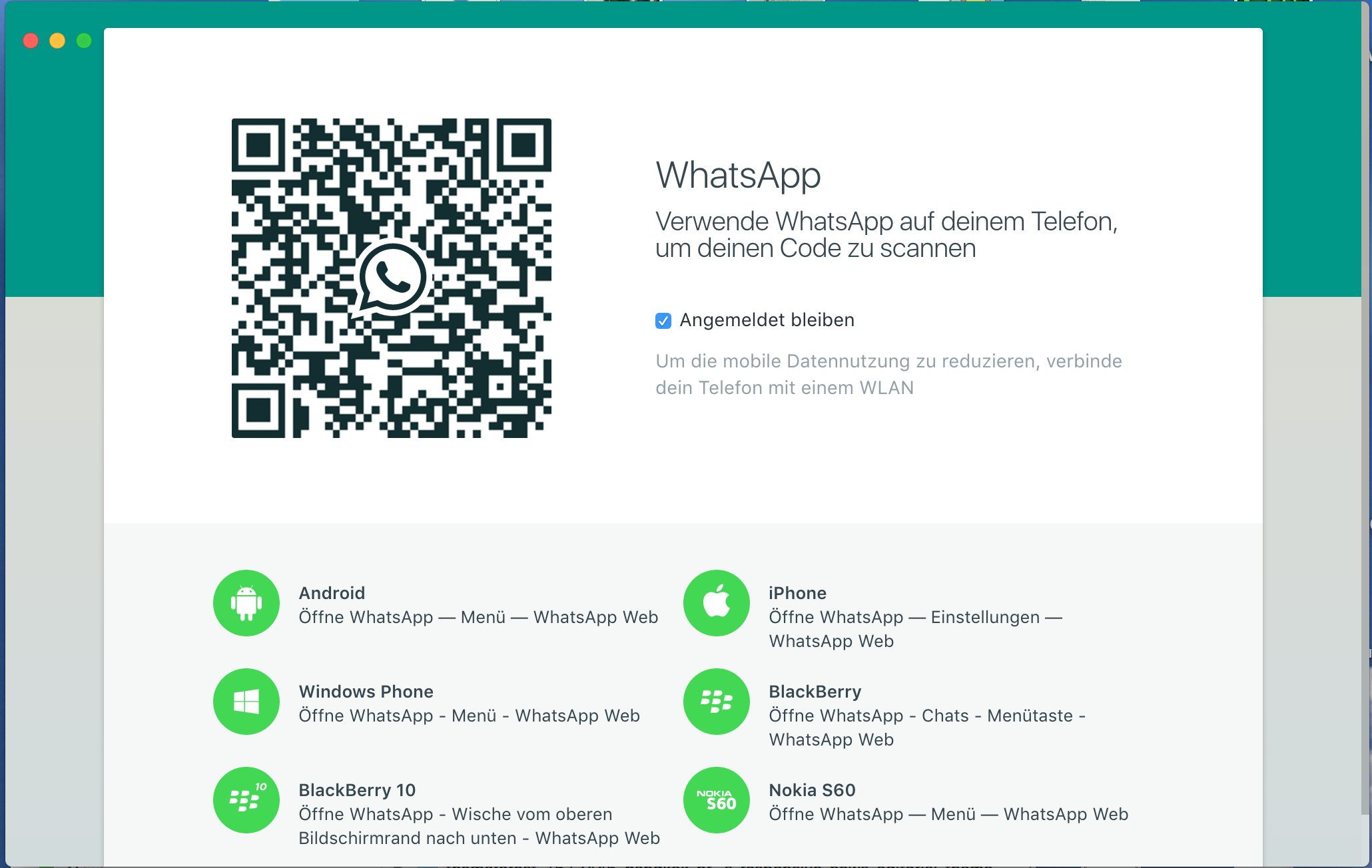Click the Android robot icon

(246, 603)
